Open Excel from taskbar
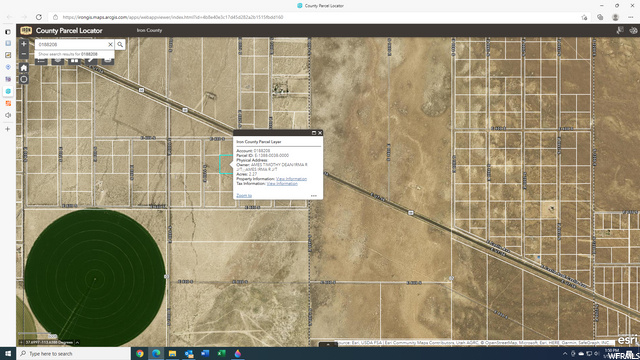640x360 pixels. (222, 353)
